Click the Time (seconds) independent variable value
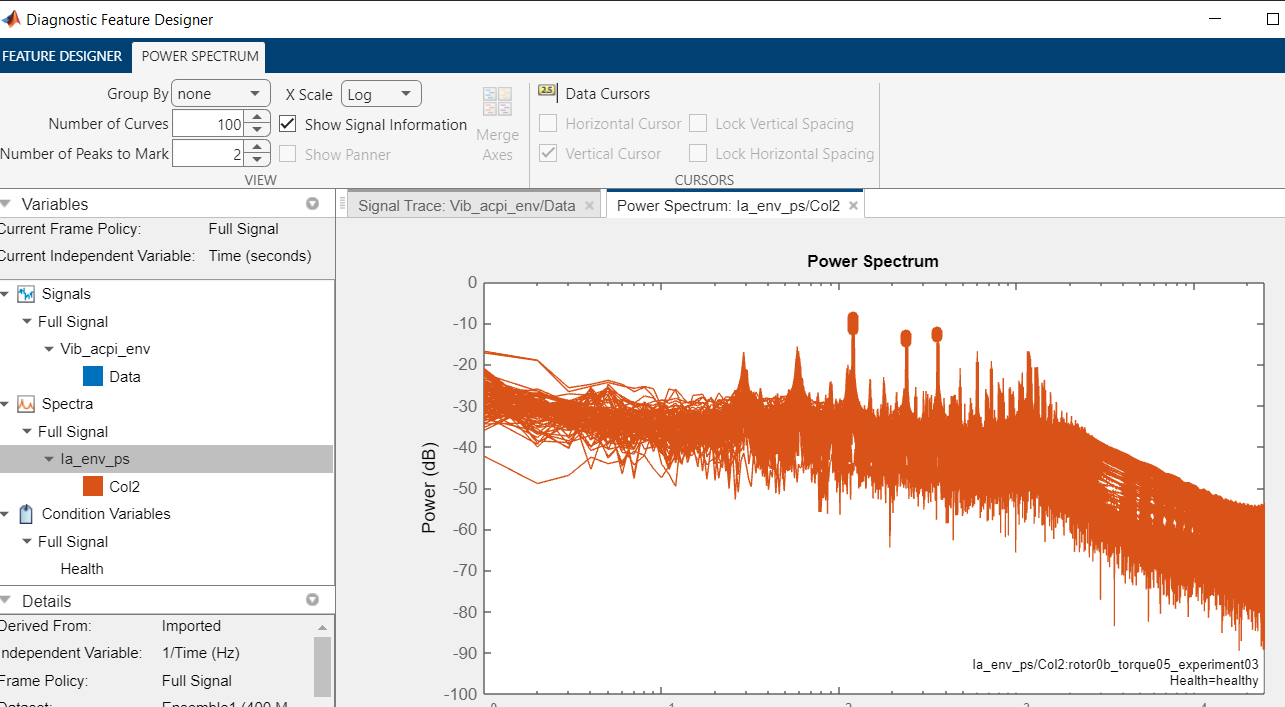This screenshot has width=1285, height=707. pyautogui.click(x=260, y=256)
